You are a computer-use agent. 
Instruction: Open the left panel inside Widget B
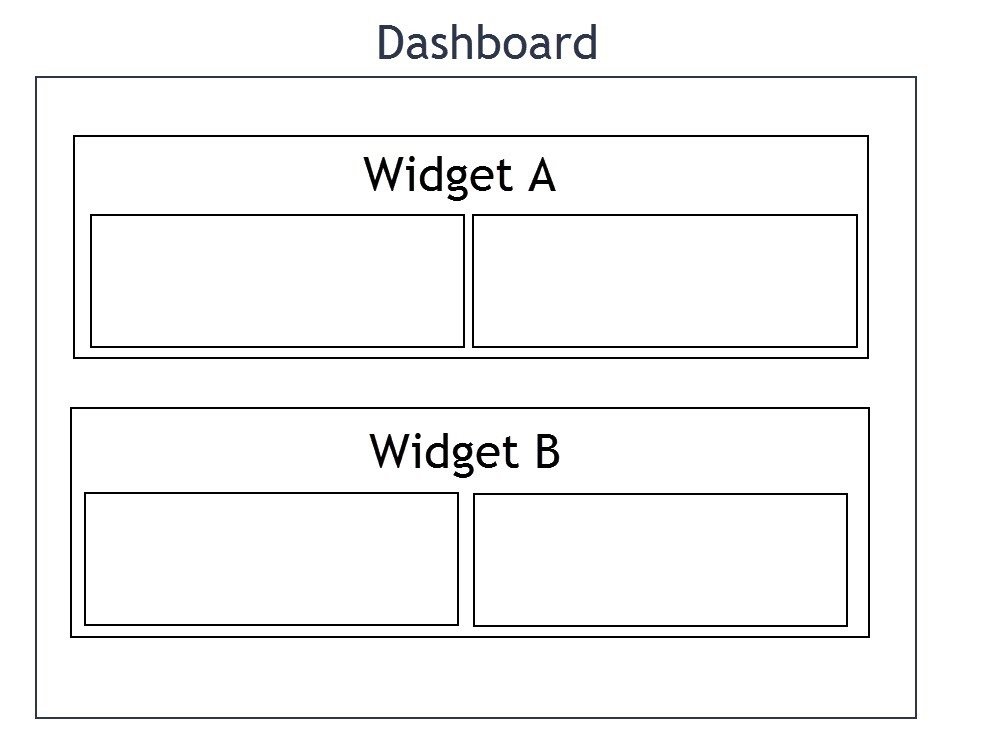point(272,559)
